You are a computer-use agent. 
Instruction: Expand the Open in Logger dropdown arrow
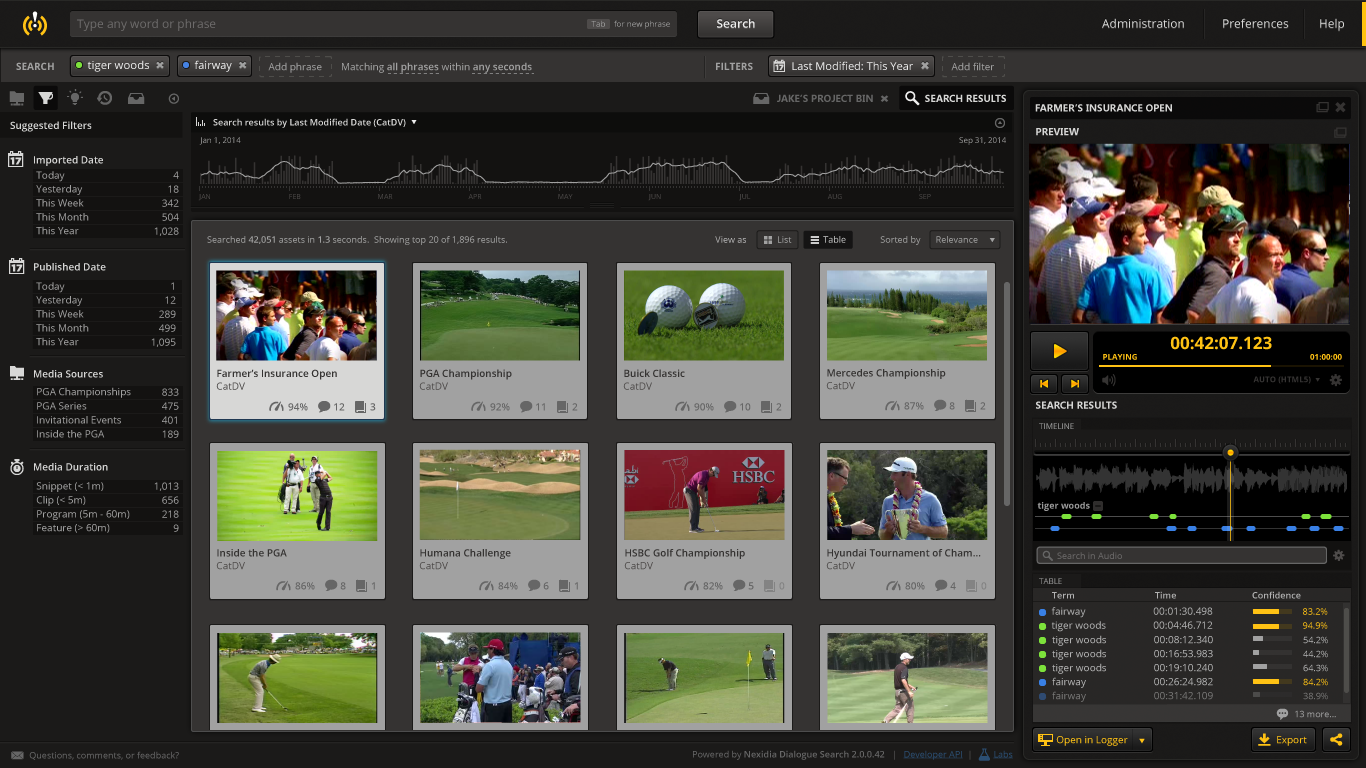point(1142,740)
